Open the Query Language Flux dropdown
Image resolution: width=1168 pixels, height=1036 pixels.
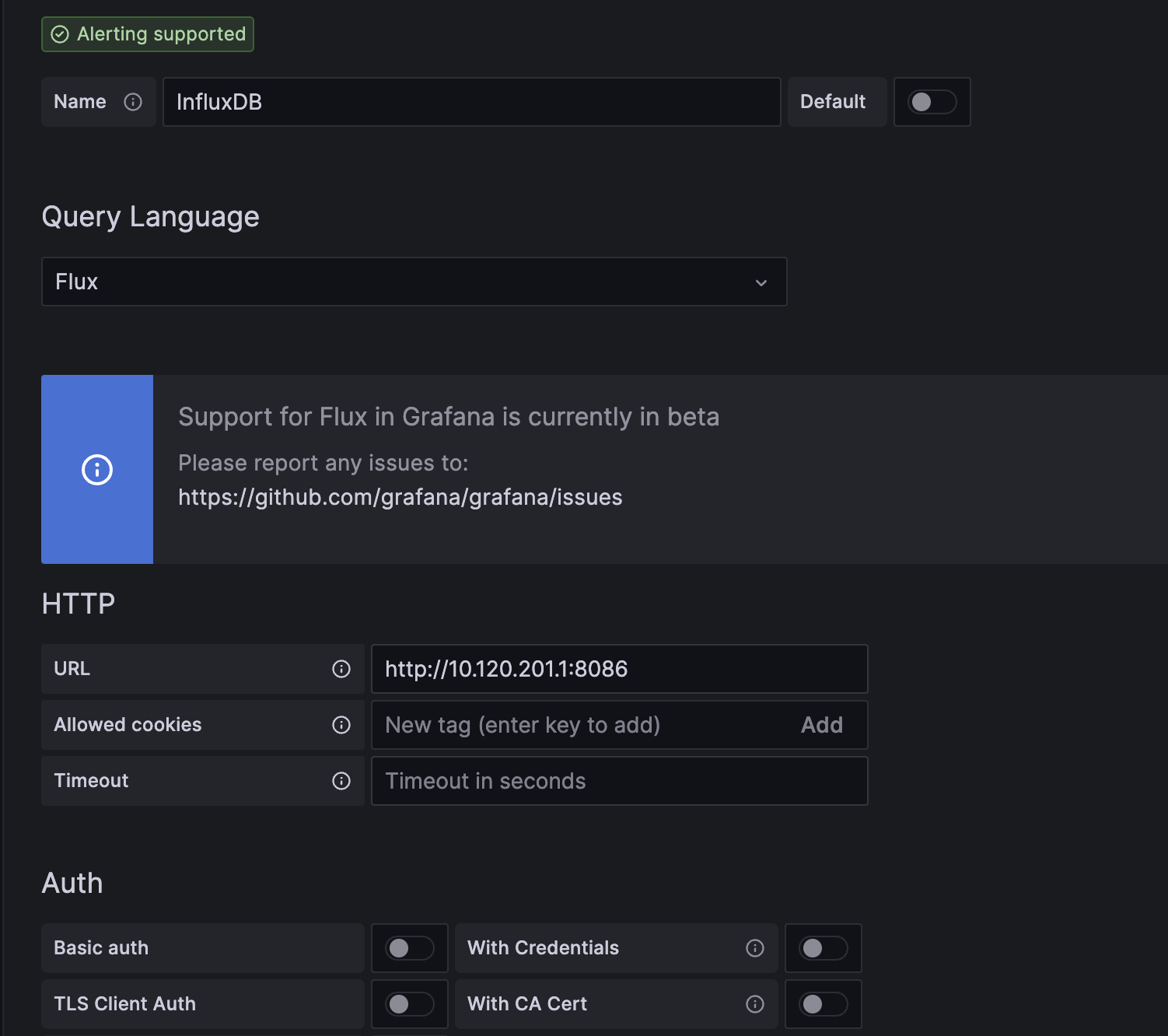click(x=414, y=282)
